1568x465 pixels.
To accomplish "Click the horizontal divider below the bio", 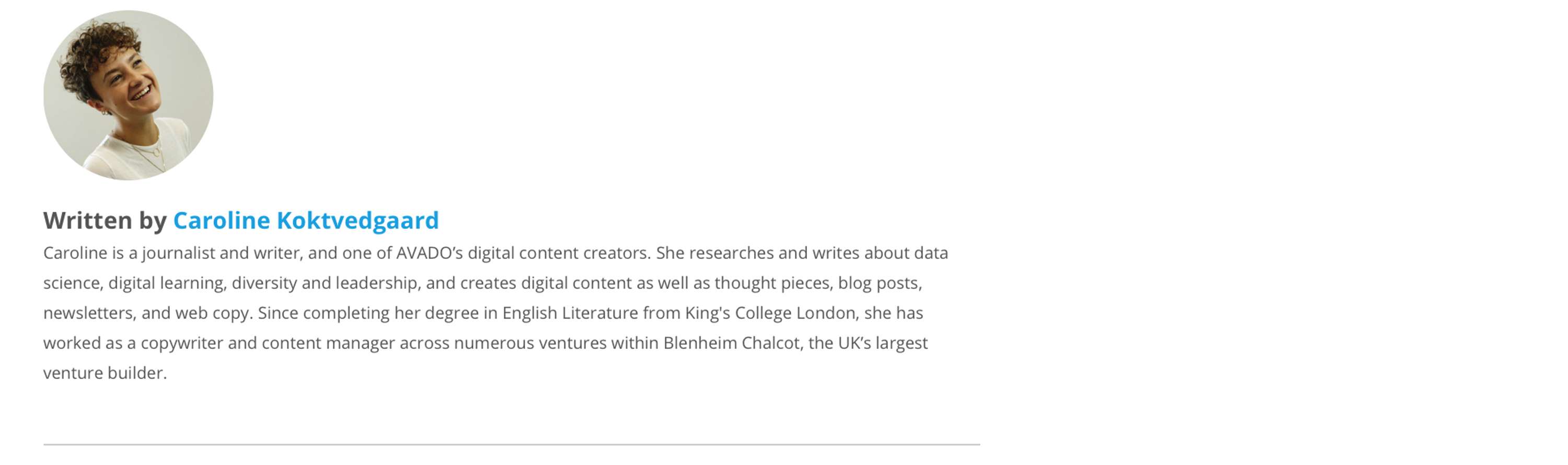I will point(511,444).
